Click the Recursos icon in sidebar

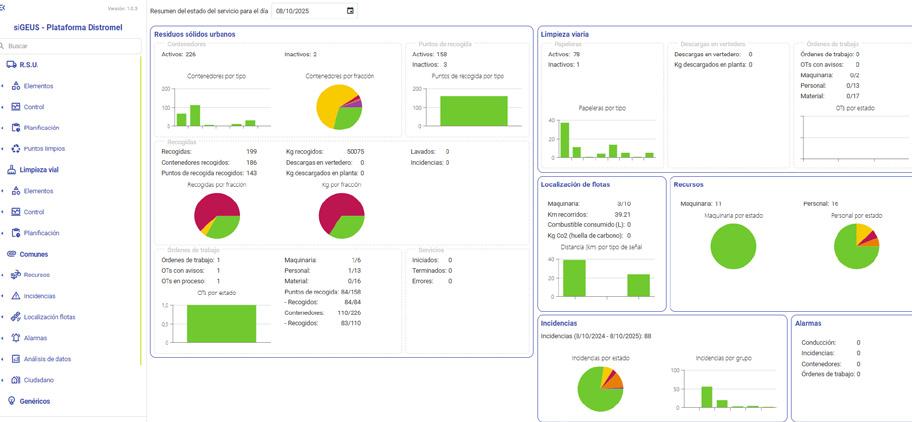point(16,275)
